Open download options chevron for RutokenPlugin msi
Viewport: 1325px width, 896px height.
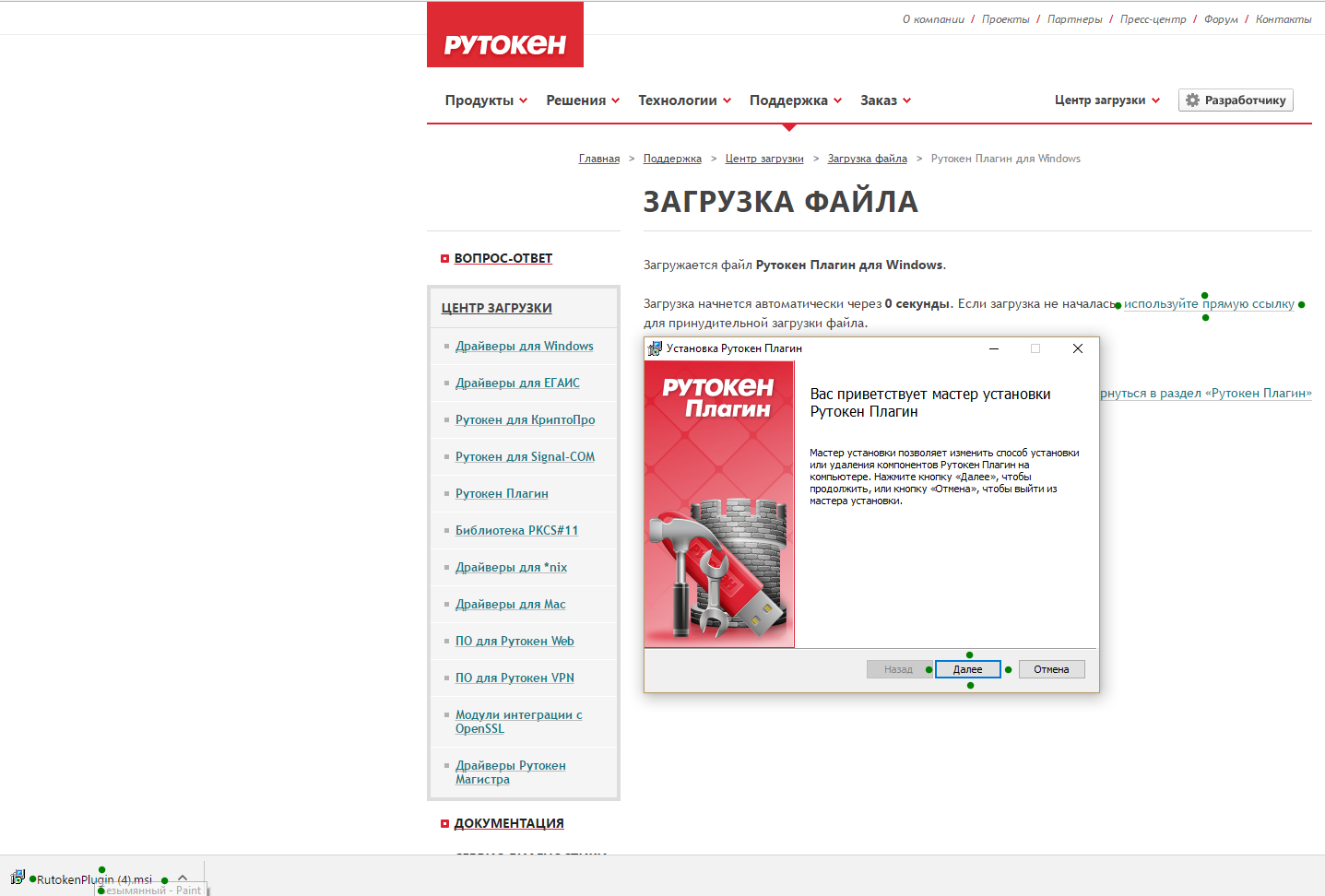183,878
